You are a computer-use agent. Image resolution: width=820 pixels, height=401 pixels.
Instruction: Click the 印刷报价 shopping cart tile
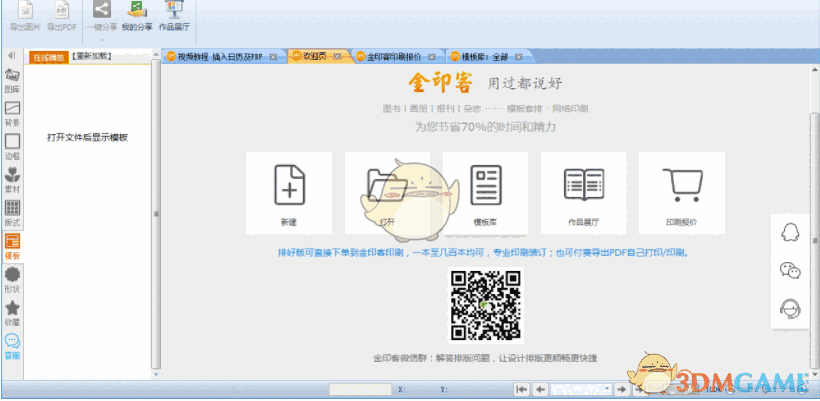pos(681,192)
